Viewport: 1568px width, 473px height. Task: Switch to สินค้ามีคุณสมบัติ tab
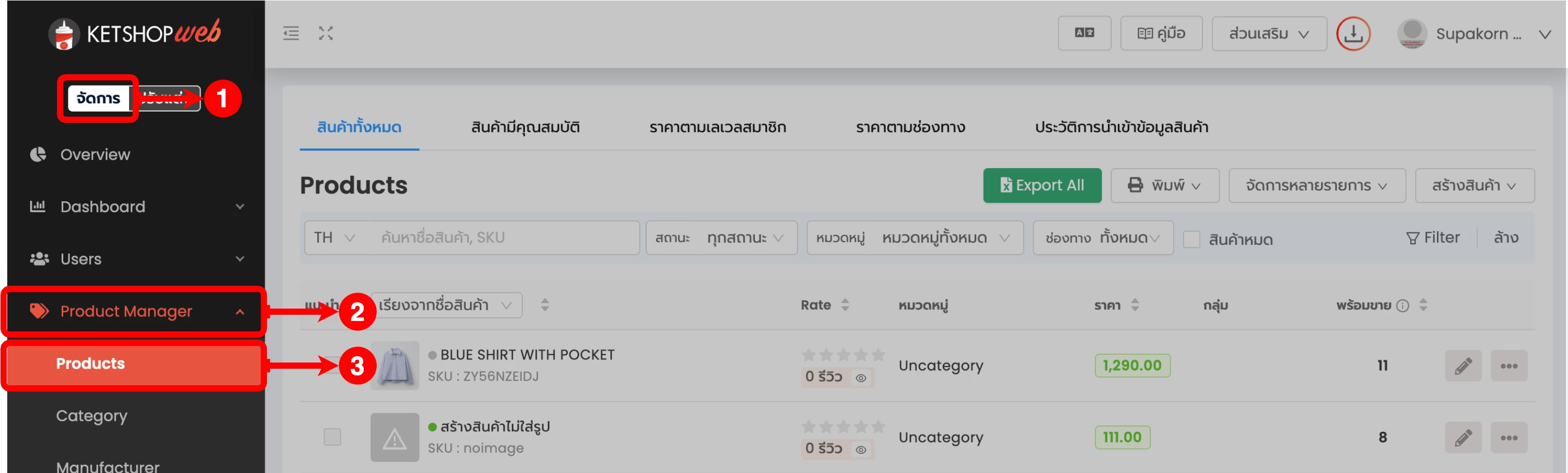click(x=525, y=128)
